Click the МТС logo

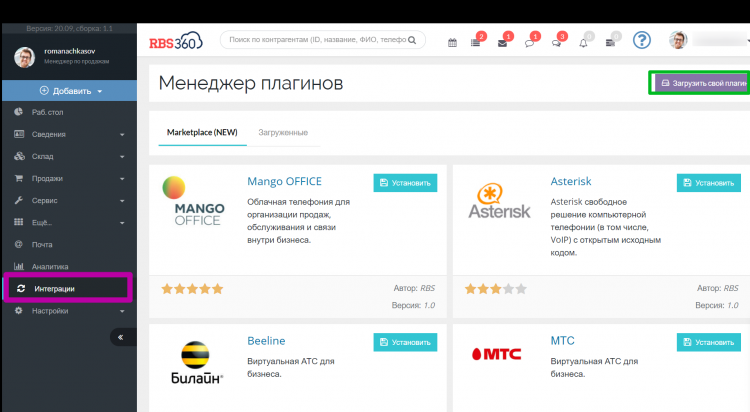496,354
